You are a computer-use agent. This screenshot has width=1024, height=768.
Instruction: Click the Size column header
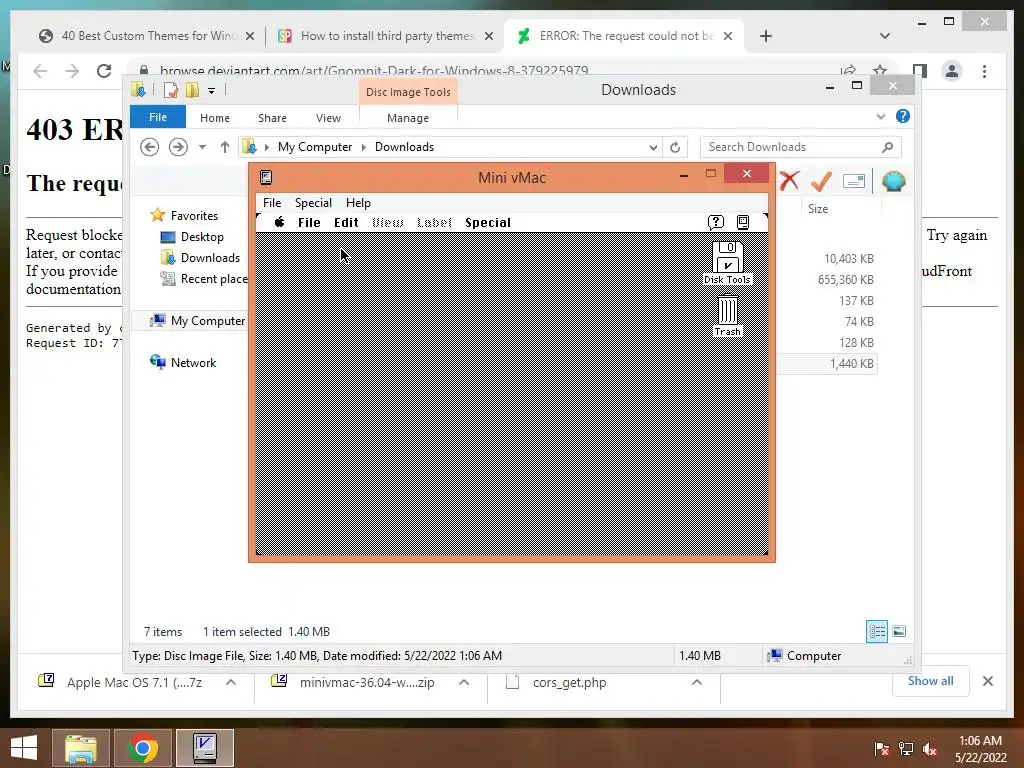[x=818, y=209]
